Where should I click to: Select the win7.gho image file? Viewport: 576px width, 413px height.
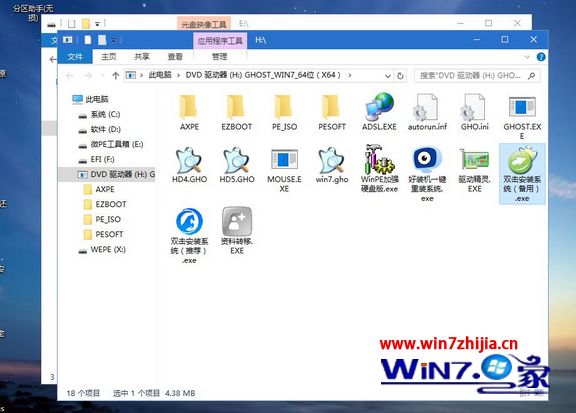[331, 165]
